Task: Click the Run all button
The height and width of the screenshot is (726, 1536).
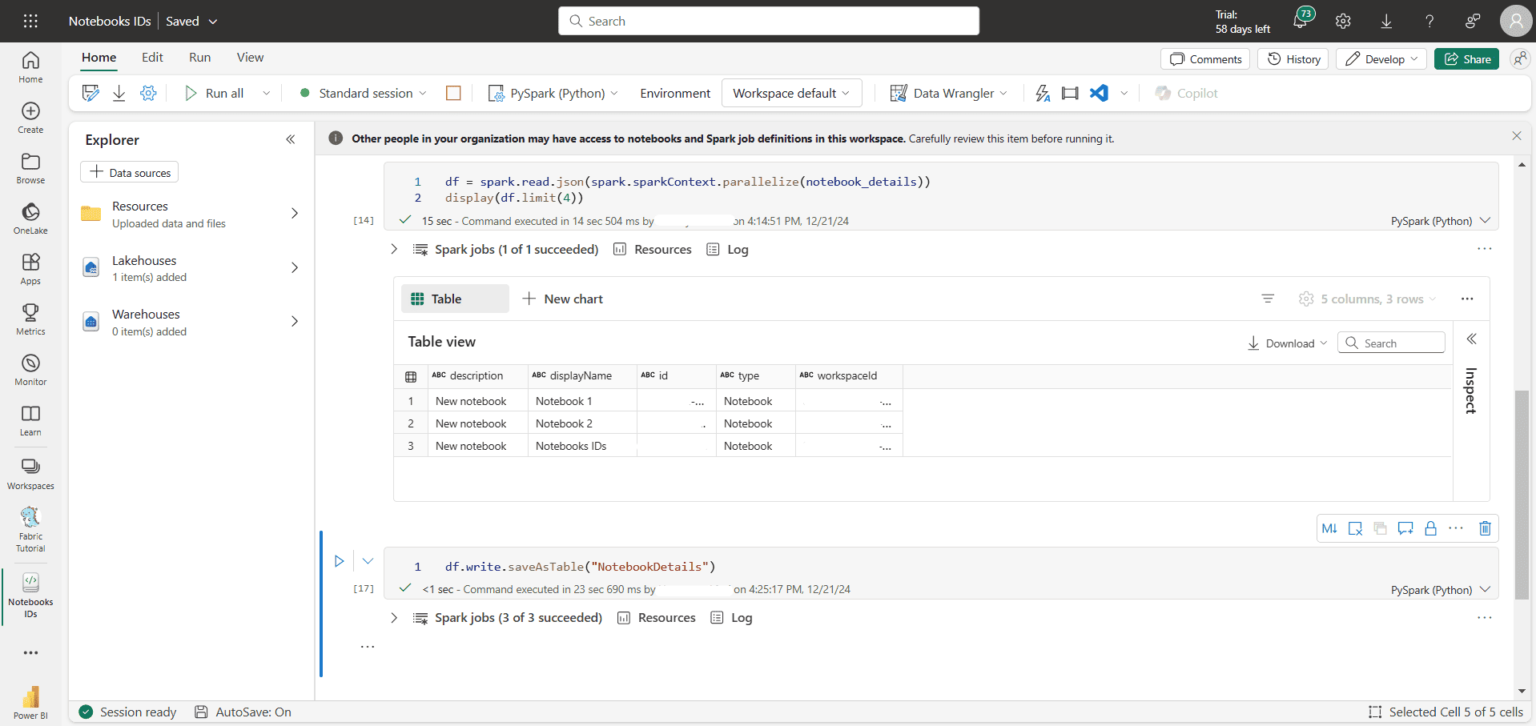Action: pos(214,93)
